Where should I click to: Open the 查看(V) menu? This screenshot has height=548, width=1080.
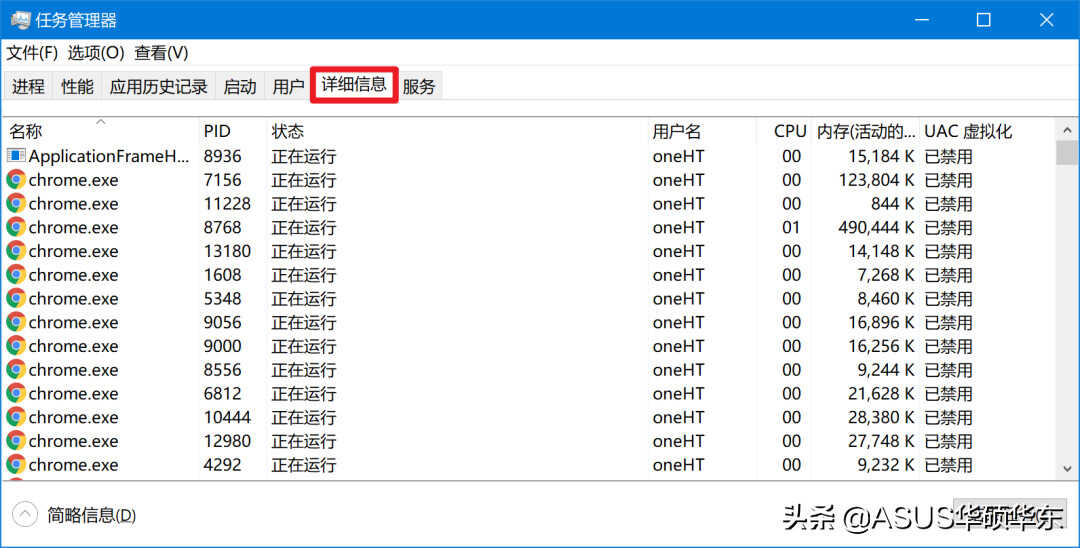tap(161, 52)
